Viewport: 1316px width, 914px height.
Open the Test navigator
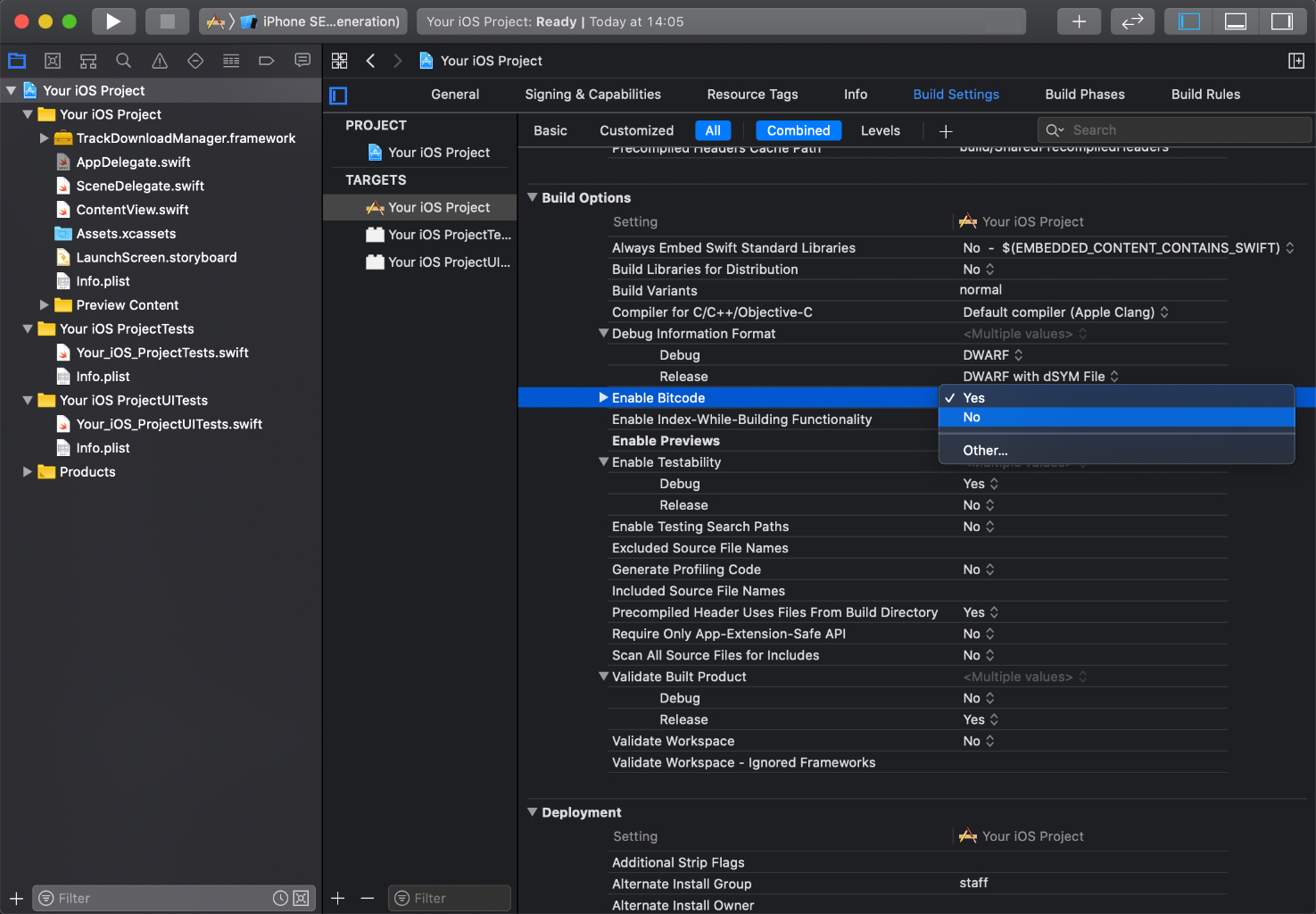[195, 61]
